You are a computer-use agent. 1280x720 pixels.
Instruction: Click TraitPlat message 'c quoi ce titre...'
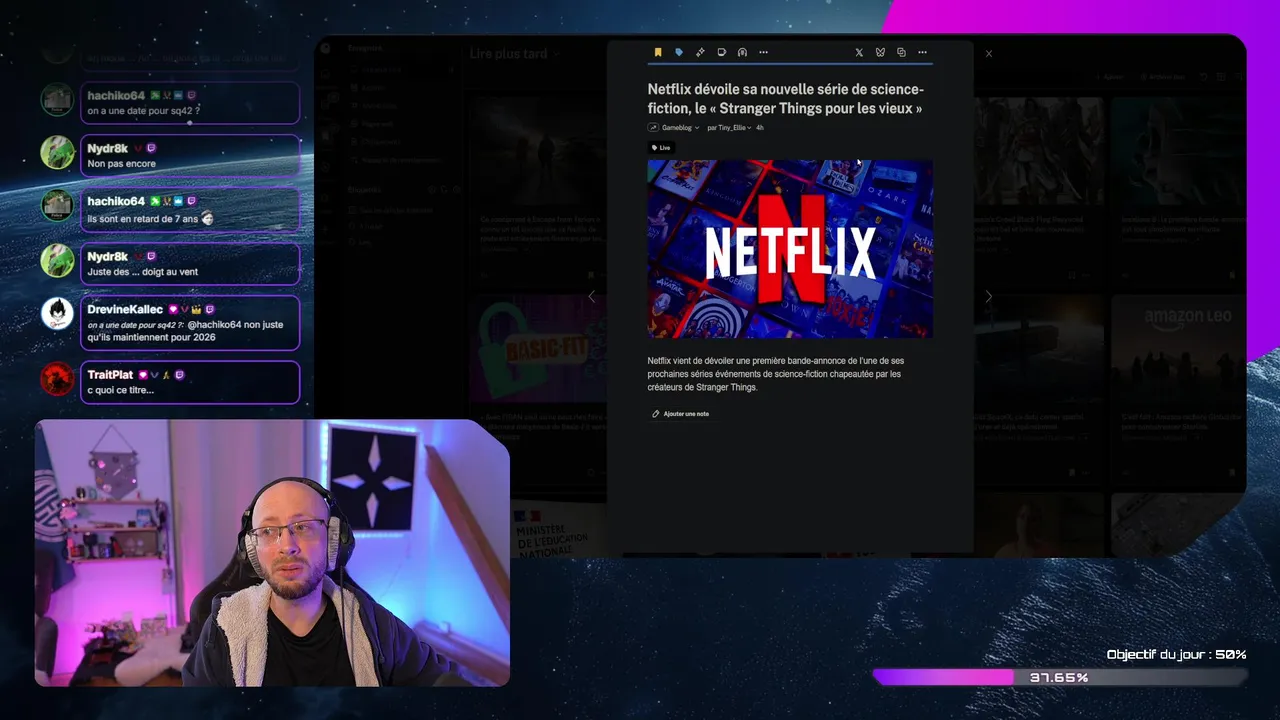120,390
